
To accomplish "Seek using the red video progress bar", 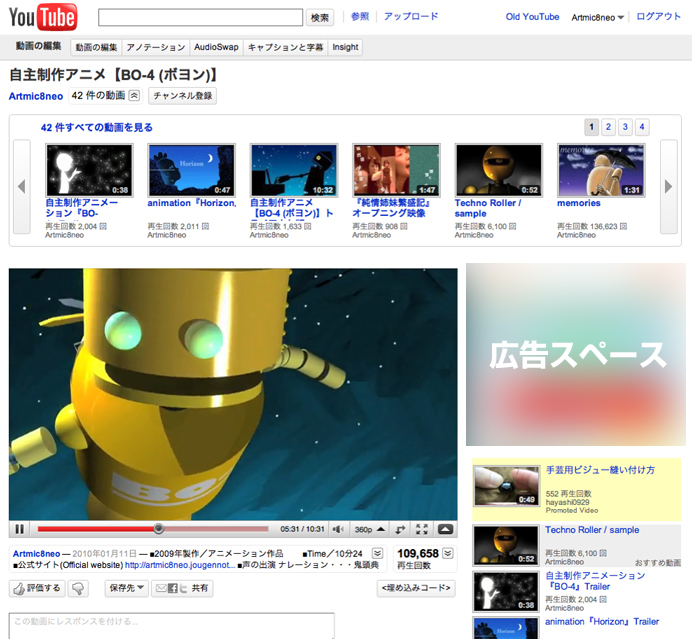I will point(153,529).
